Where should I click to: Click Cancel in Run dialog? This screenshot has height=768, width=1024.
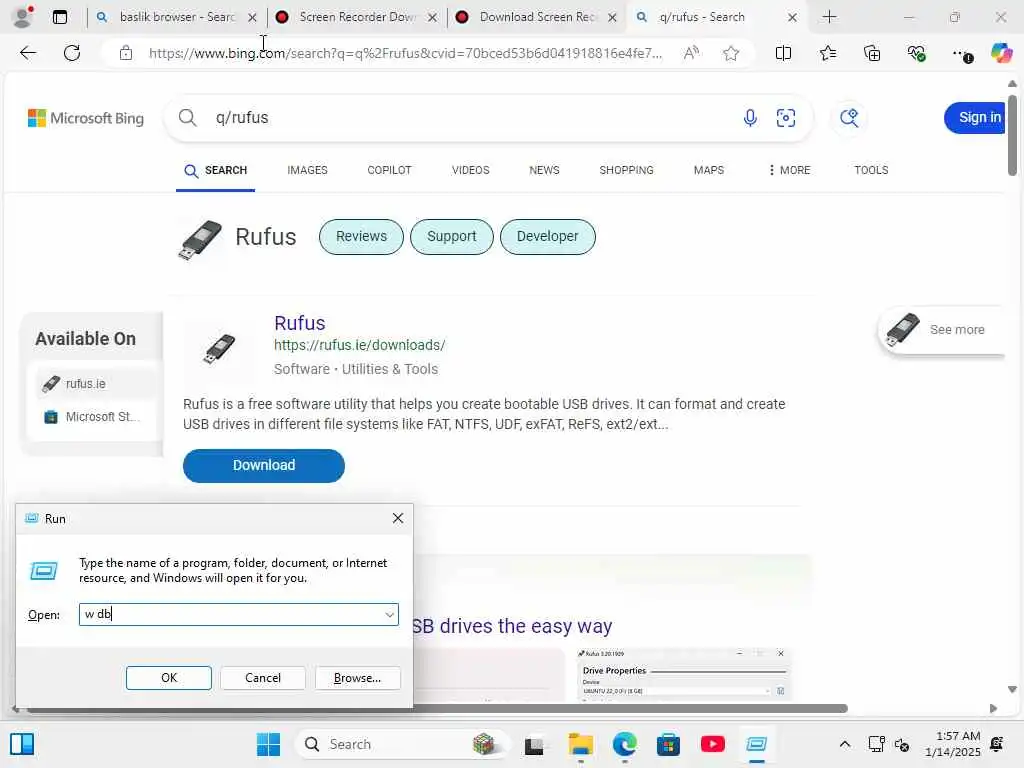click(263, 678)
